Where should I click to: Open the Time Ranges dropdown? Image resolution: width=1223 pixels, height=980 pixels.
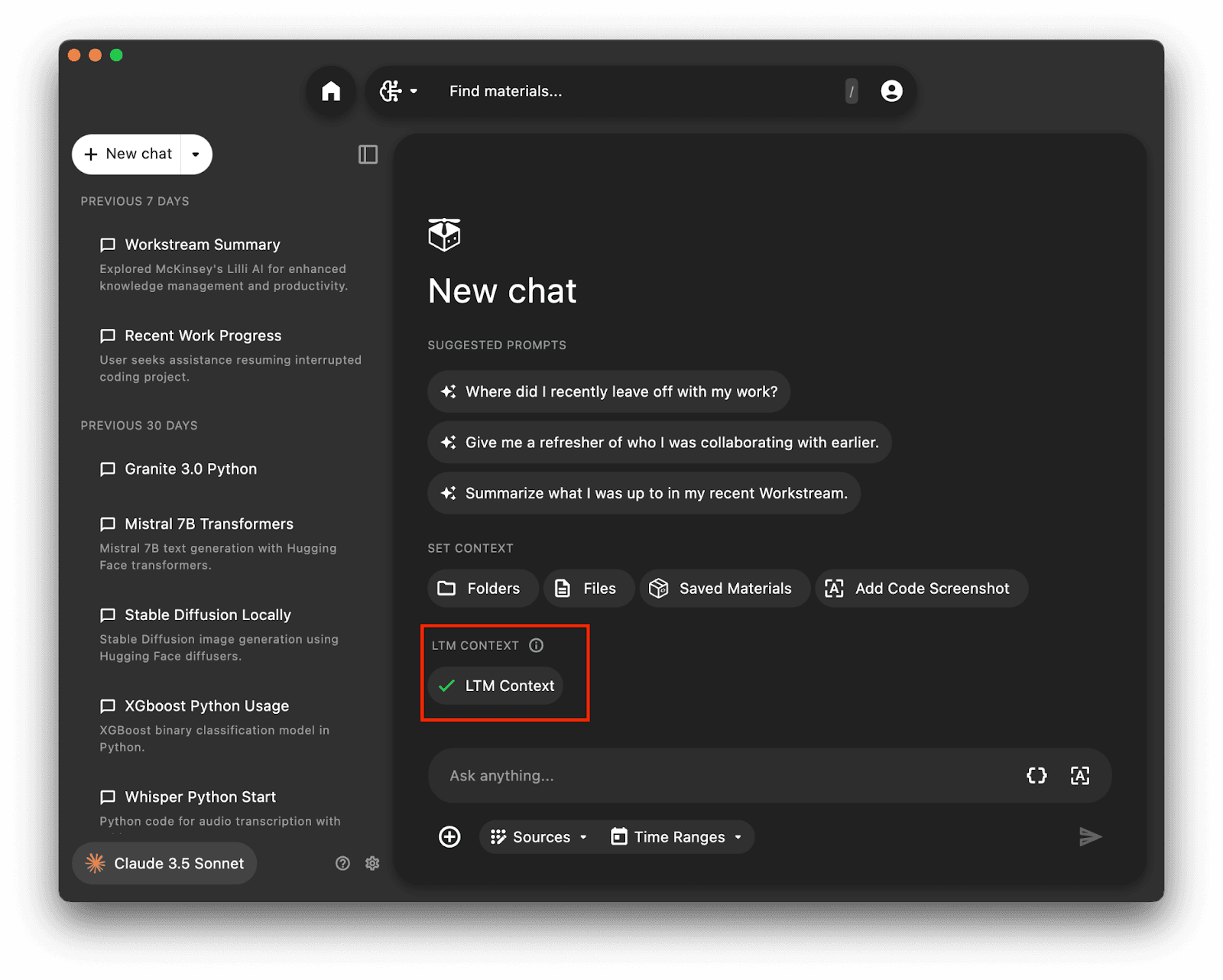(x=677, y=837)
